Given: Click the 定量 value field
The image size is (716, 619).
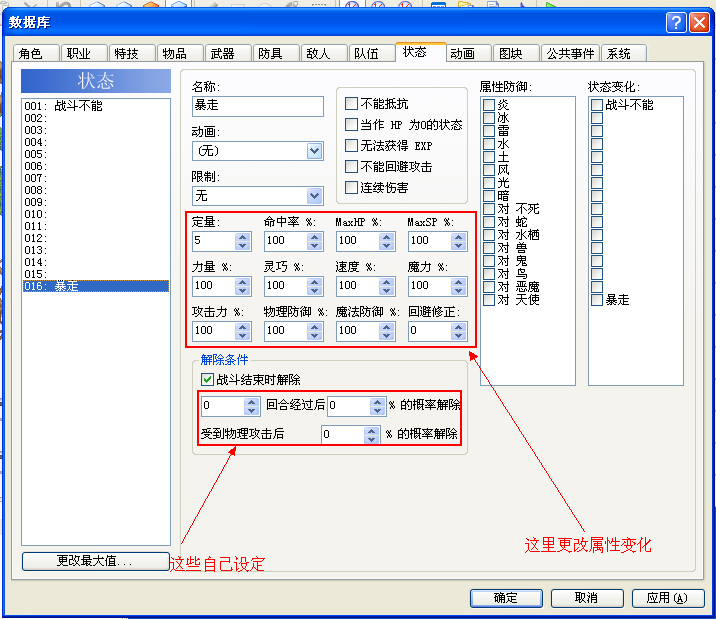Looking at the screenshot, I should 214,241.
